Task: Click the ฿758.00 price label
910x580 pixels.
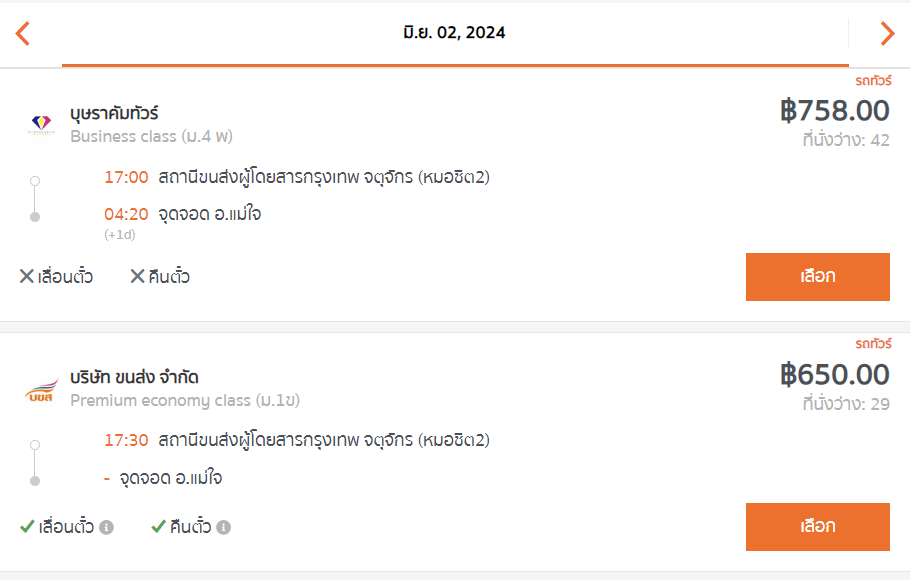Action: (835, 110)
